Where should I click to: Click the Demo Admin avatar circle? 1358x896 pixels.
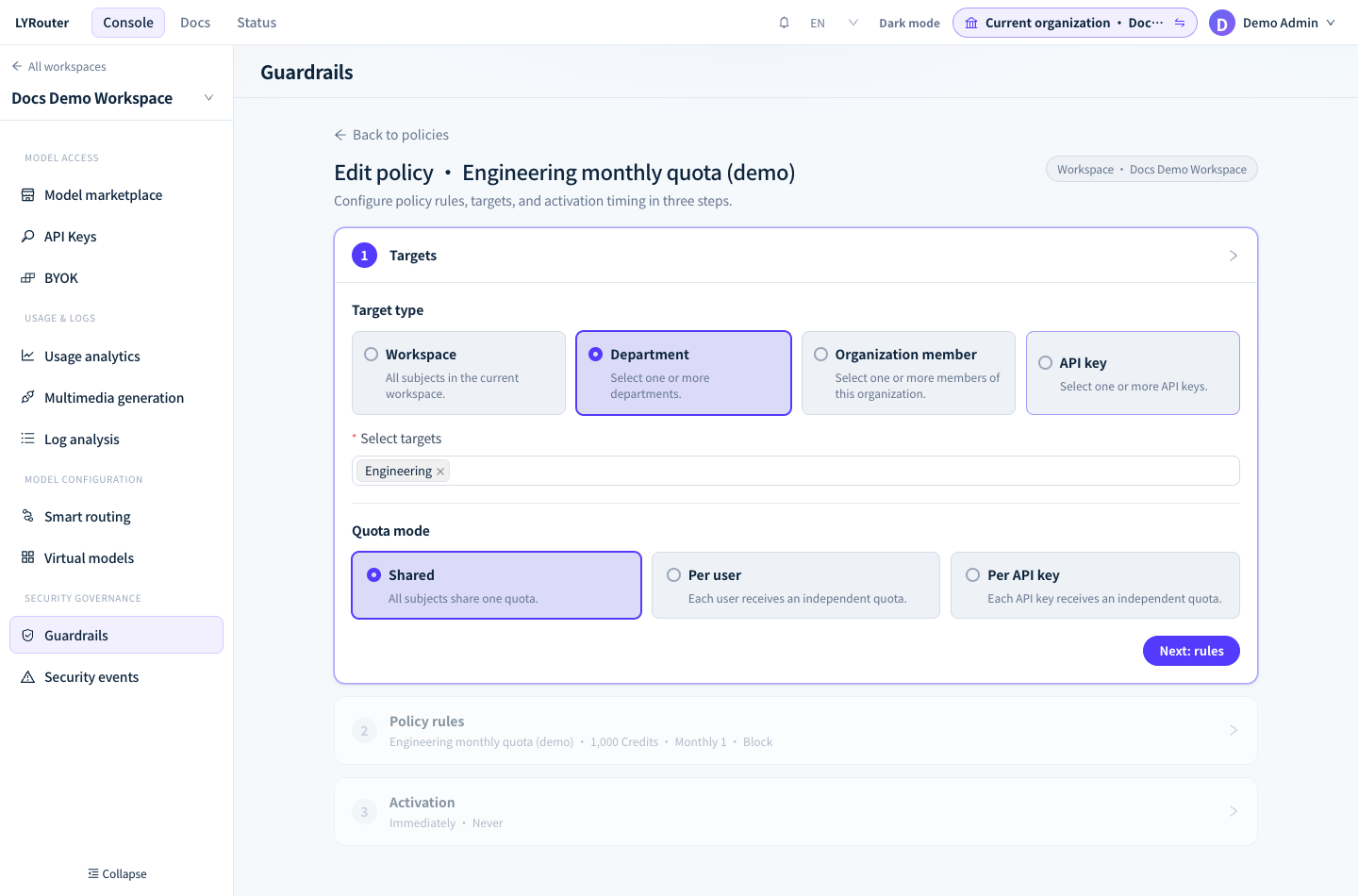1222,23
